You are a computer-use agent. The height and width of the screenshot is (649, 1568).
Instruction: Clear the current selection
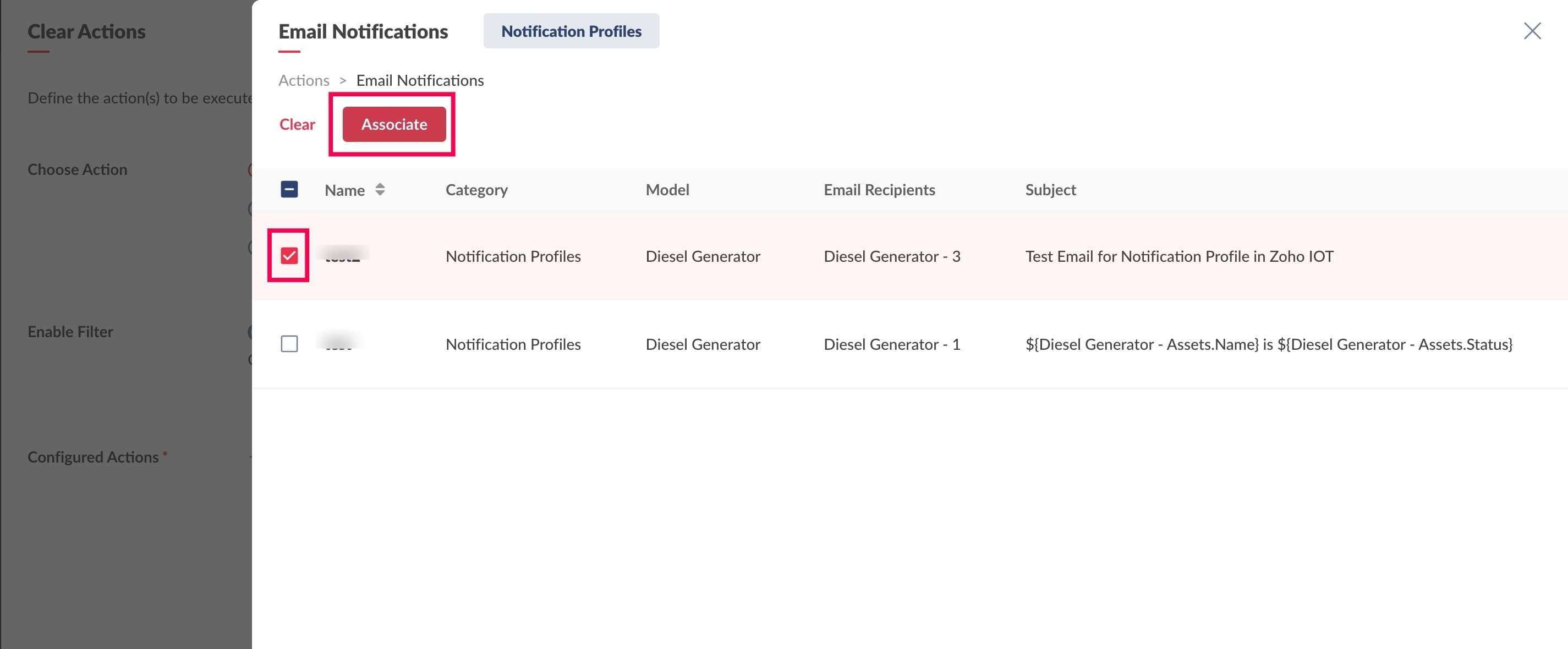click(297, 124)
